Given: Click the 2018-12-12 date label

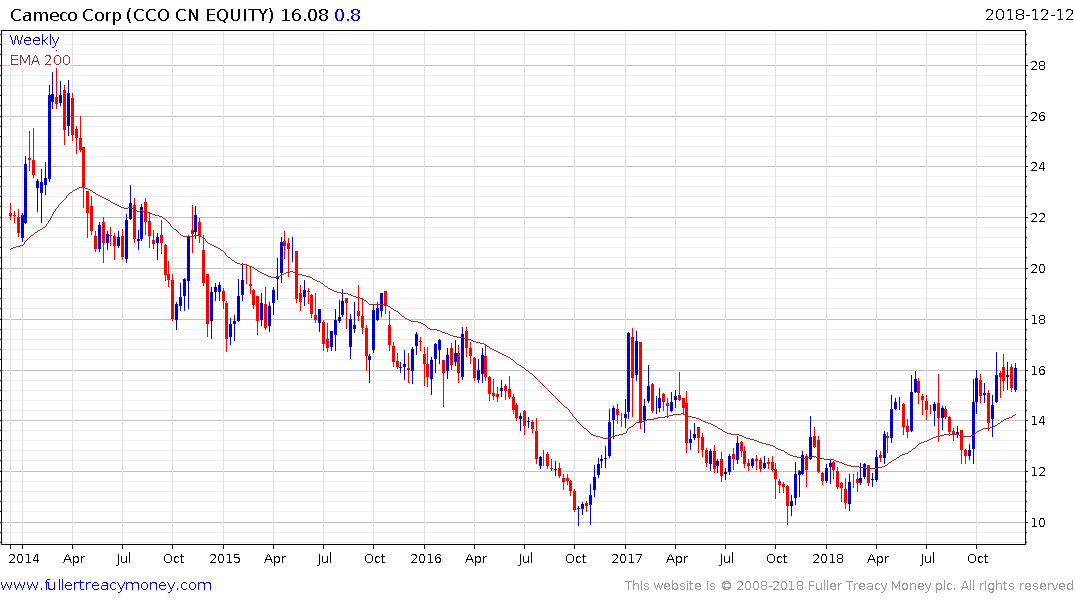Looking at the screenshot, I should point(1028,15).
